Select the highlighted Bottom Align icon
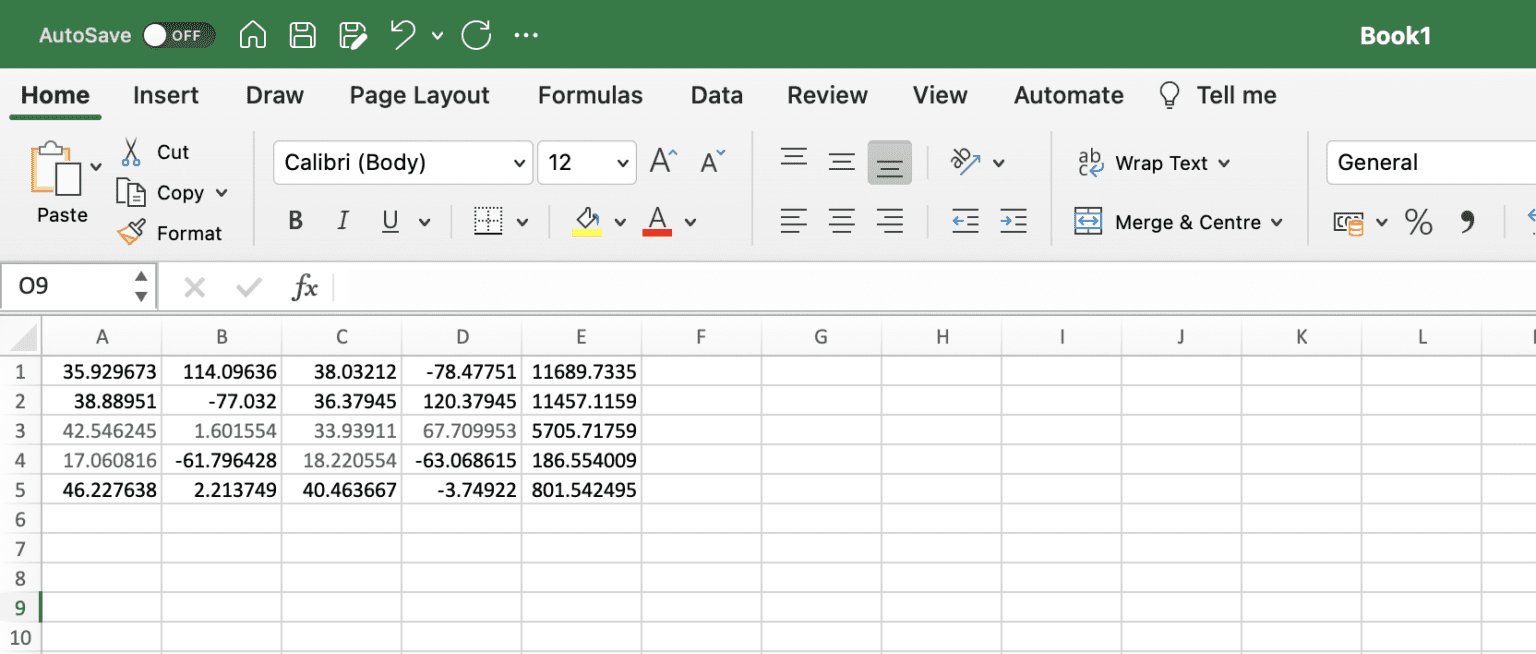This screenshot has height=654, width=1536. (x=890, y=163)
